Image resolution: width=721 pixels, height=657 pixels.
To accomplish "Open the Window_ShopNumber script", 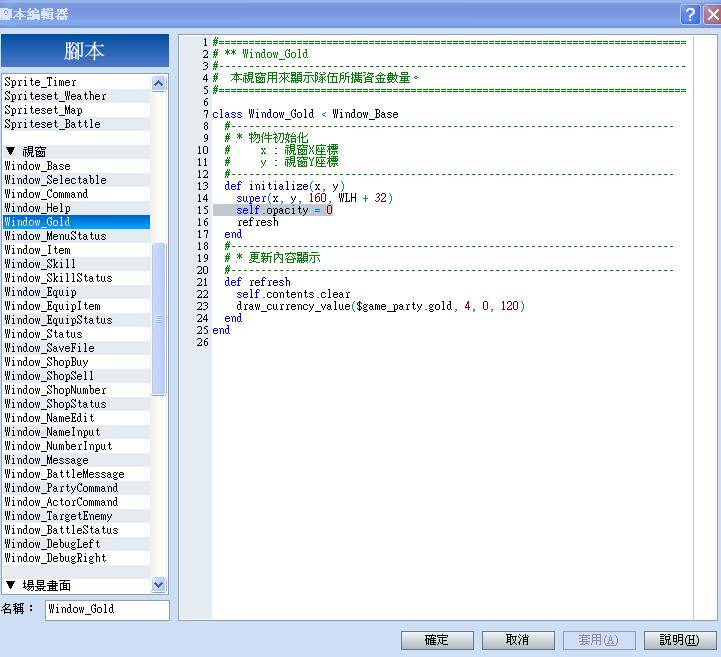I will click(76, 390).
